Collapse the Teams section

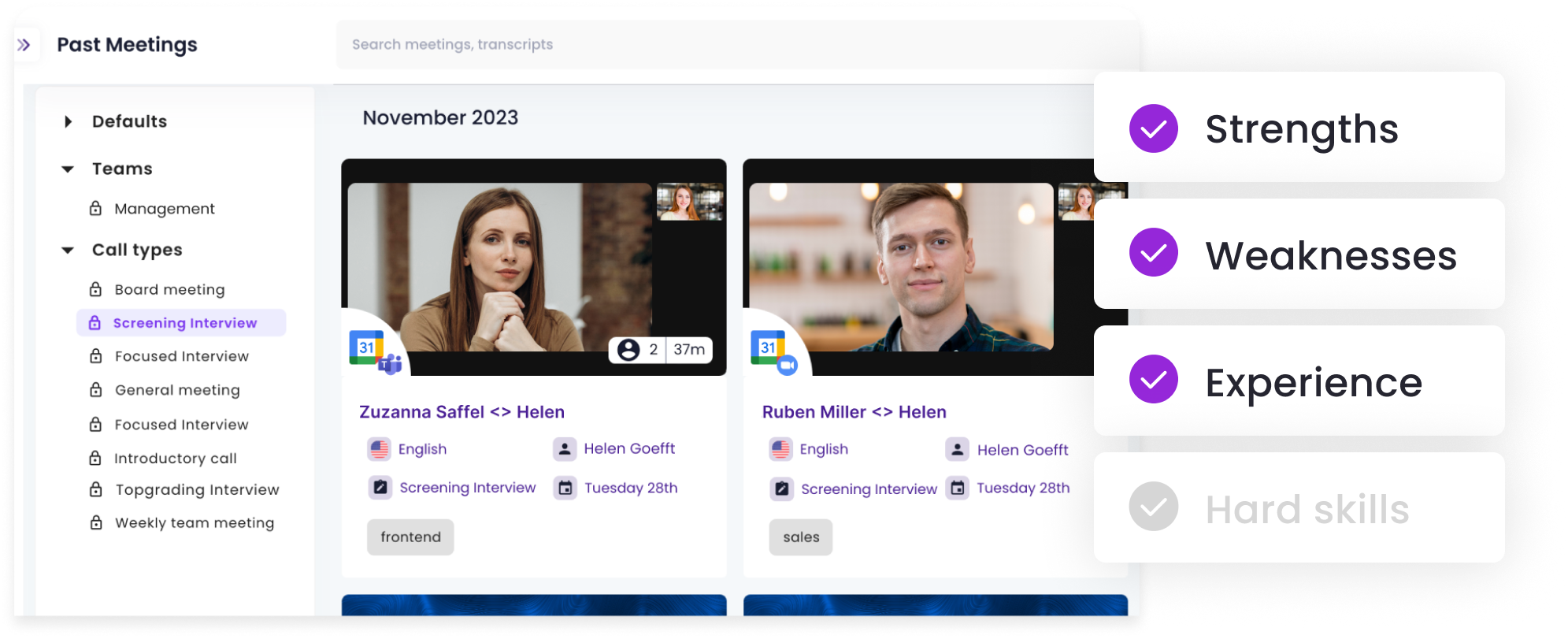69,169
